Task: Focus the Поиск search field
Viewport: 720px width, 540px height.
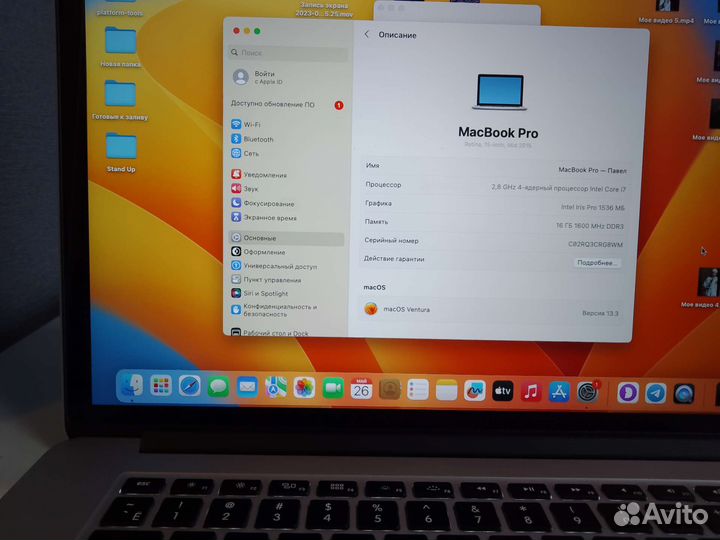Action: (x=288, y=53)
